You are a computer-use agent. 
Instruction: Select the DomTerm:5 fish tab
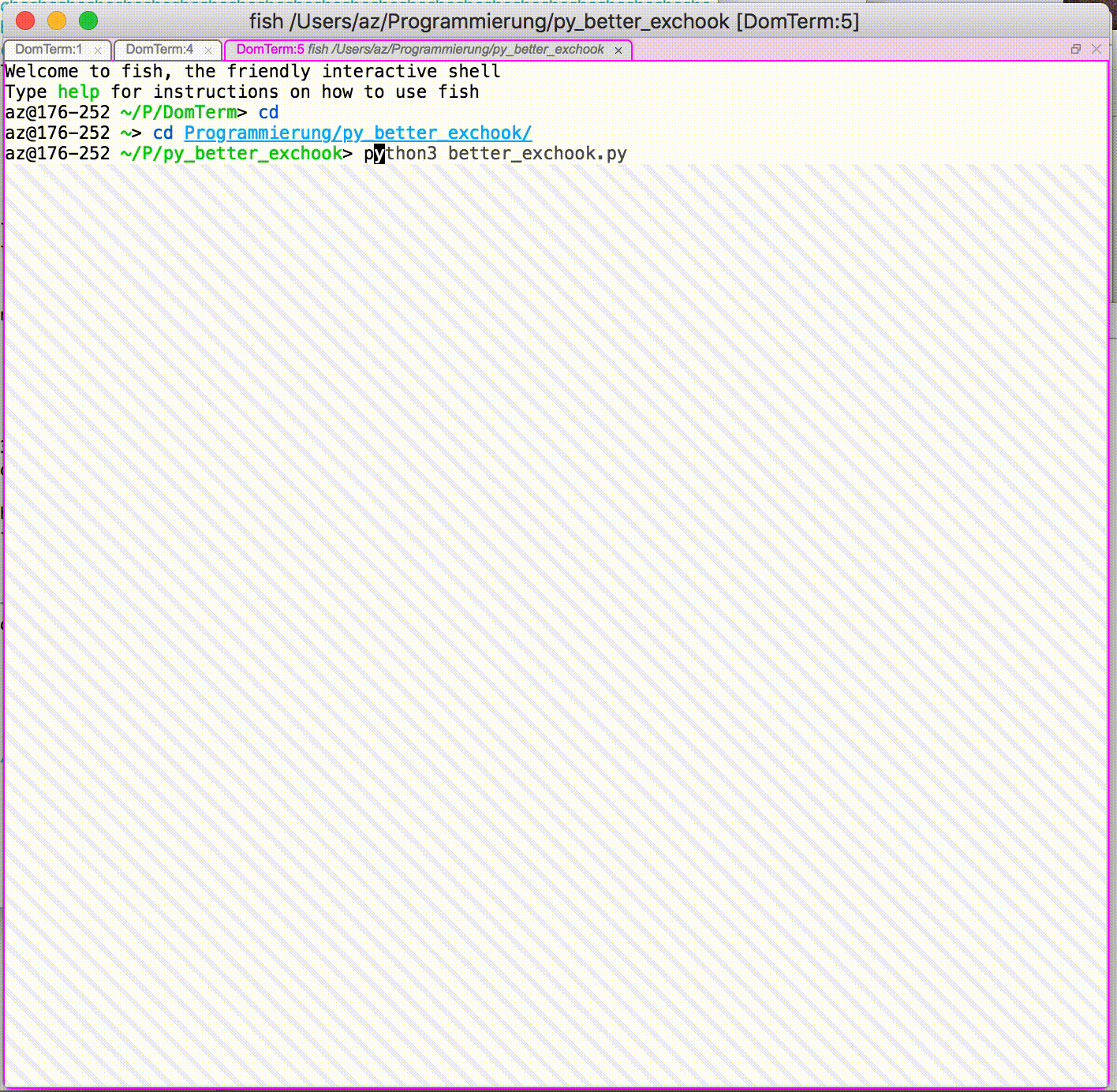pos(420,50)
